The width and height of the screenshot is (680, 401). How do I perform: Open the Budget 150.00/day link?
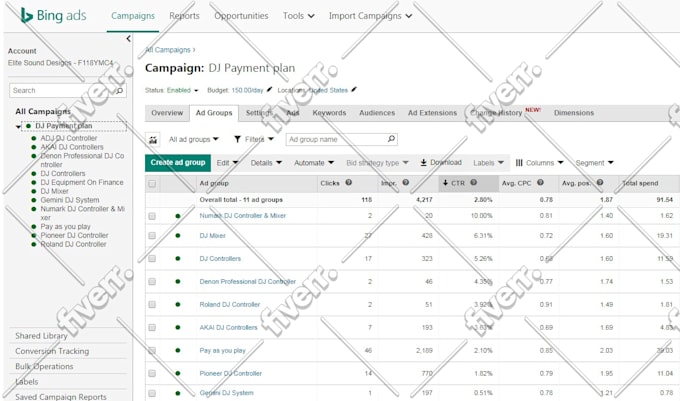tap(247, 90)
